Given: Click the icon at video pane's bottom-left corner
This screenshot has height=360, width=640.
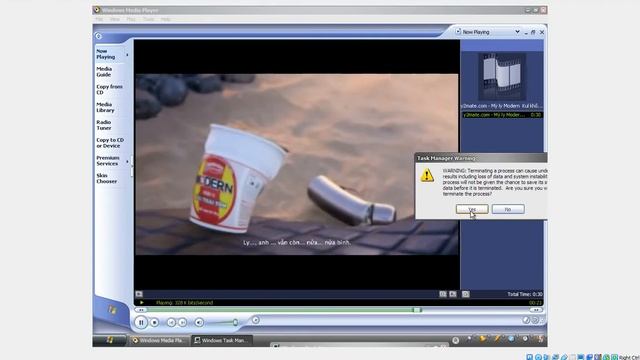Looking at the screenshot, I should (x=139, y=294).
